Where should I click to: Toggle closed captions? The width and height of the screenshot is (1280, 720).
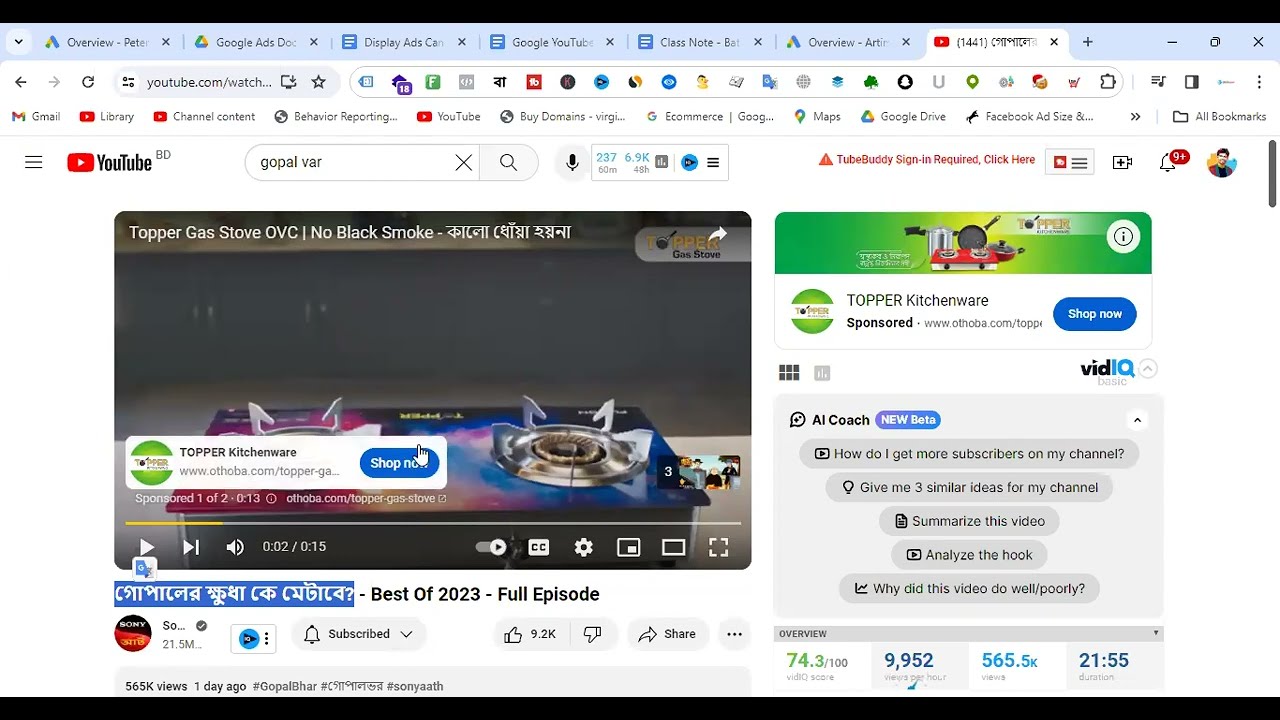click(539, 547)
